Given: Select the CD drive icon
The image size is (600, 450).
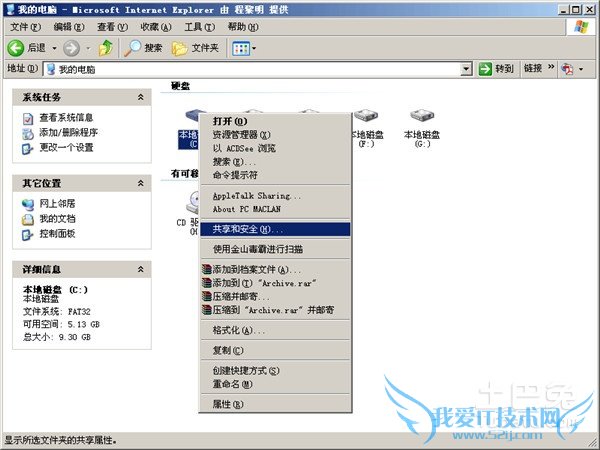Looking at the screenshot, I should (x=192, y=202).
